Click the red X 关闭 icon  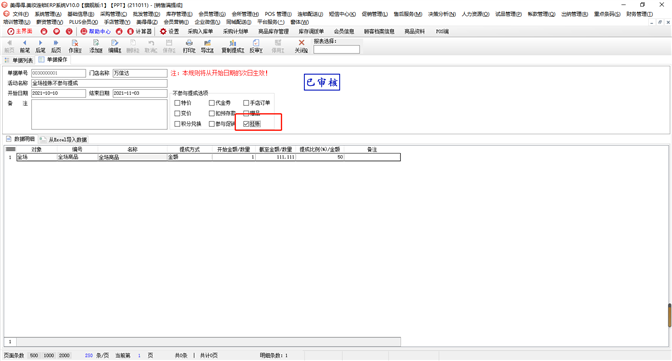[301, 43]
